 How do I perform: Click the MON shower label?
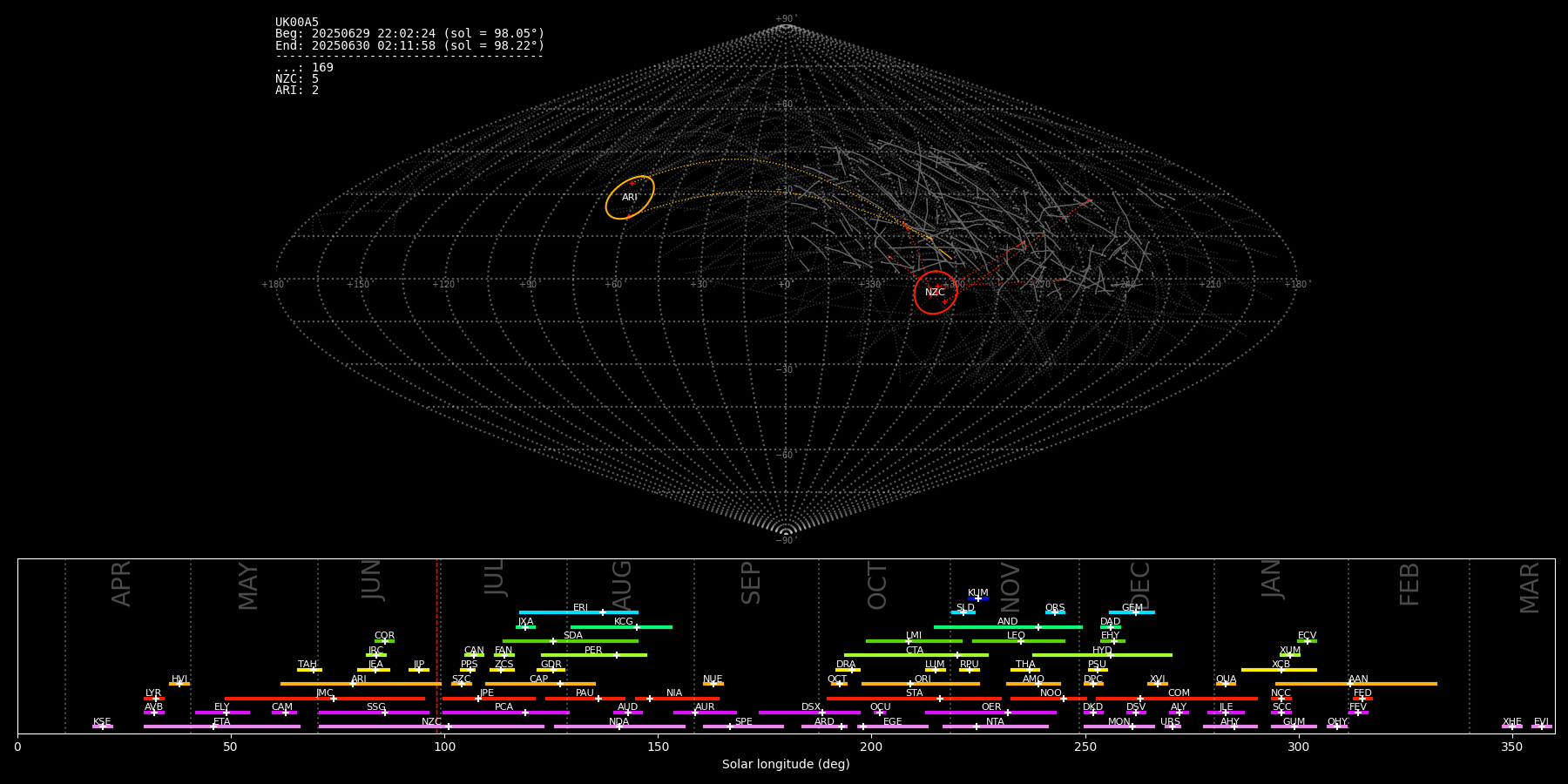(1119, 722)
